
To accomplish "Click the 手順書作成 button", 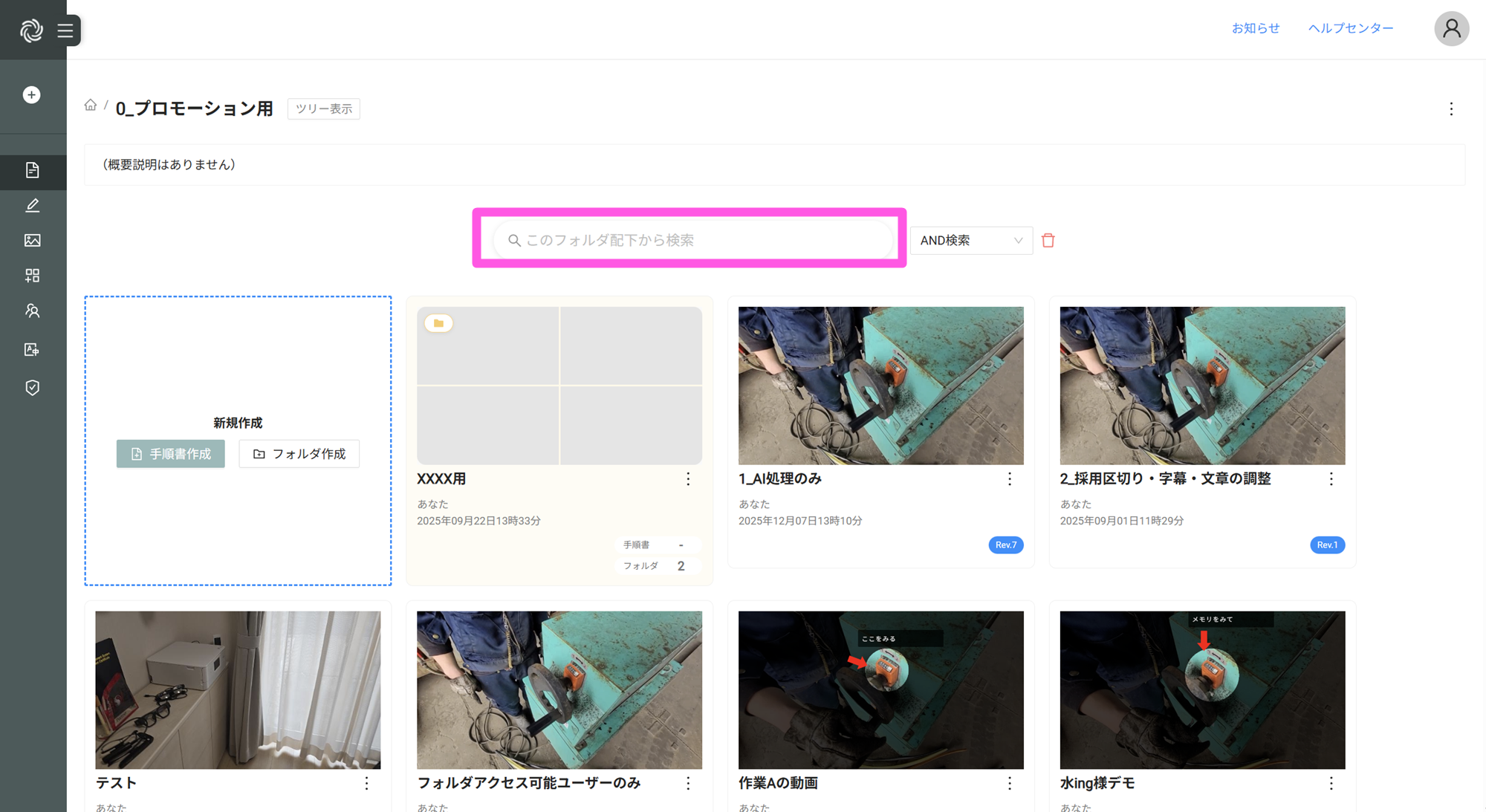I will (x=170, y=454).
